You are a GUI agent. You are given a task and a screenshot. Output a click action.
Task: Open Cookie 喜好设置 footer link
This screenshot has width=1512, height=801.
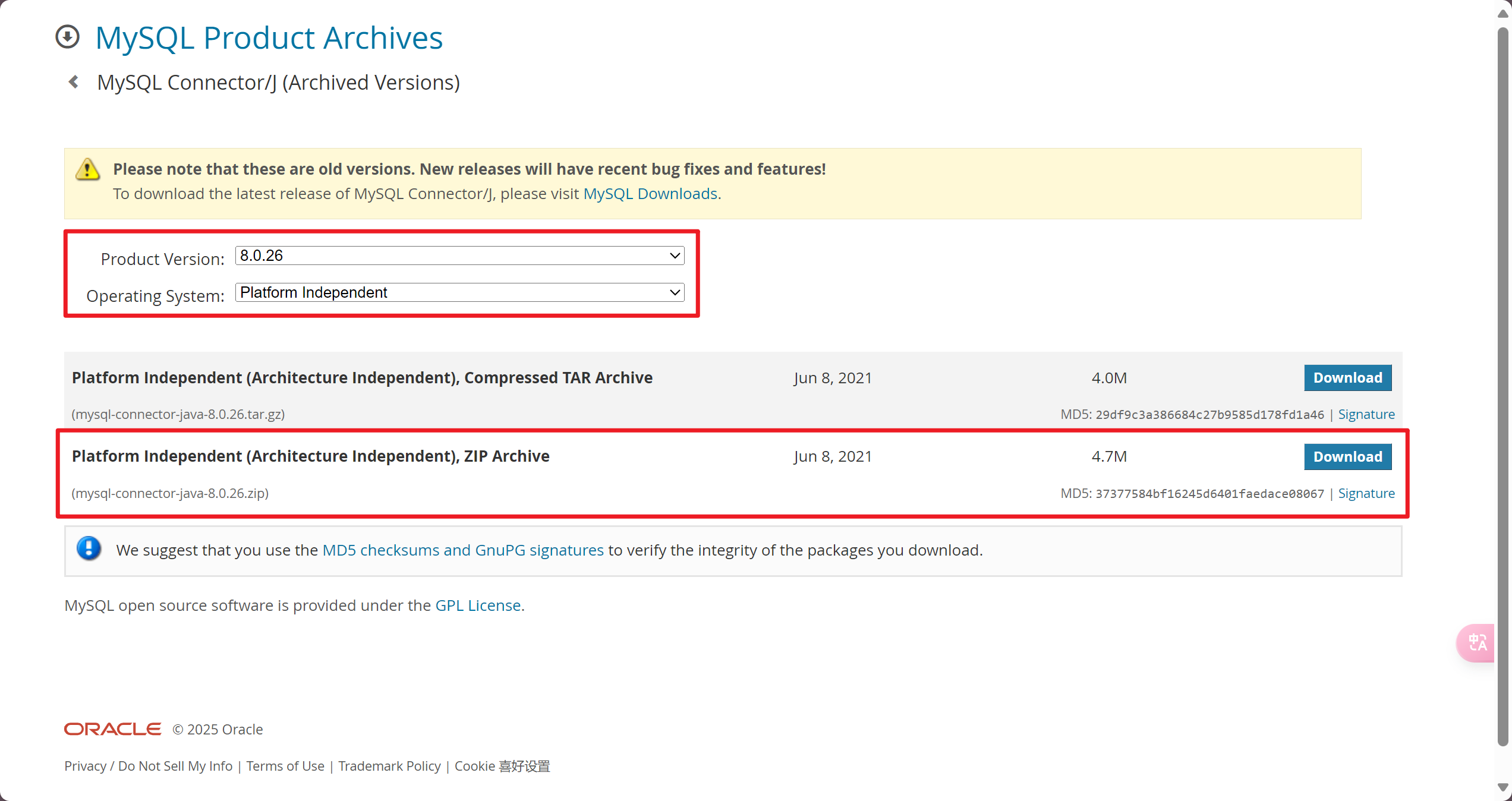[x=502, y=766]
